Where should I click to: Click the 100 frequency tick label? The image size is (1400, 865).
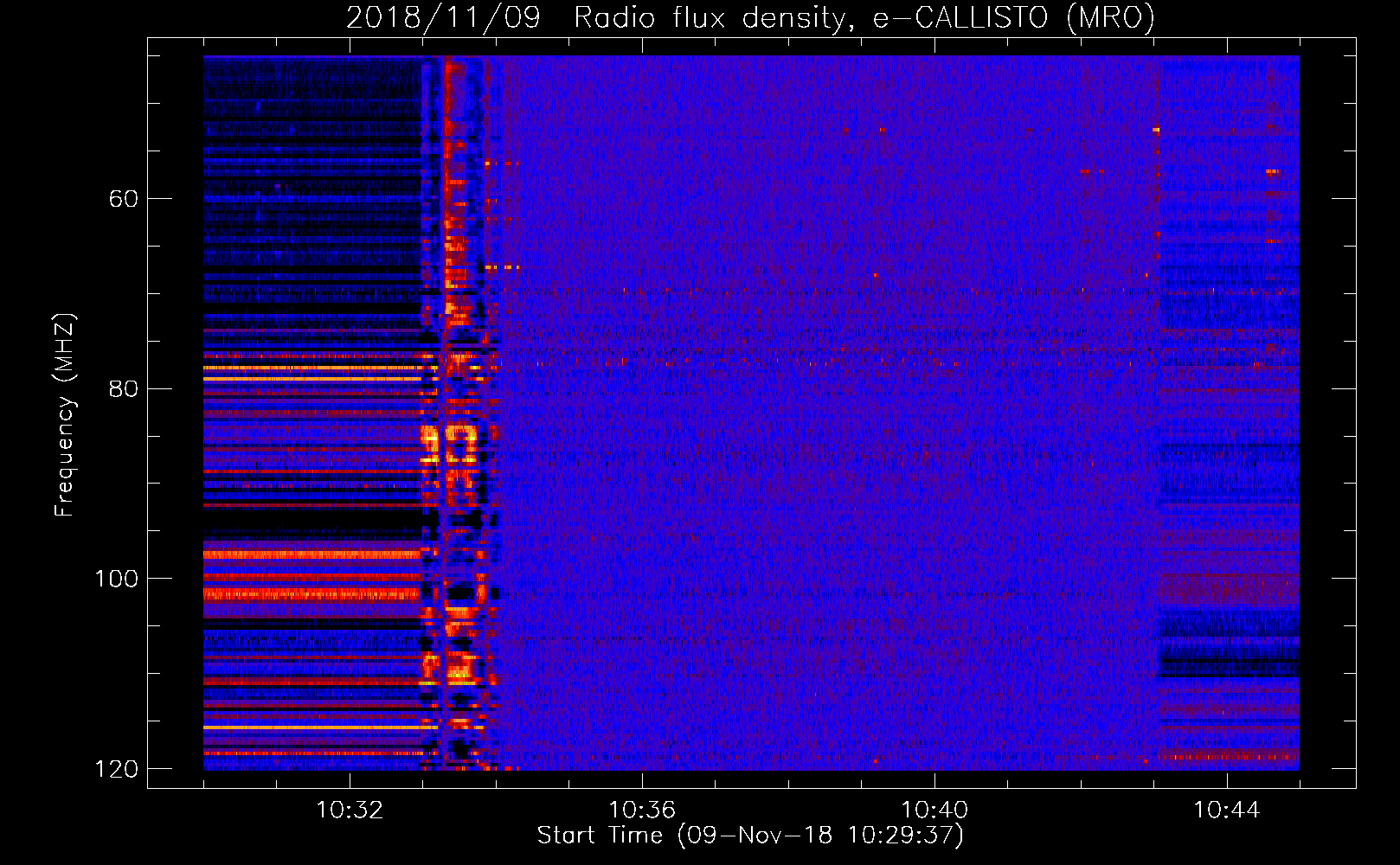[x=116, y=579]
